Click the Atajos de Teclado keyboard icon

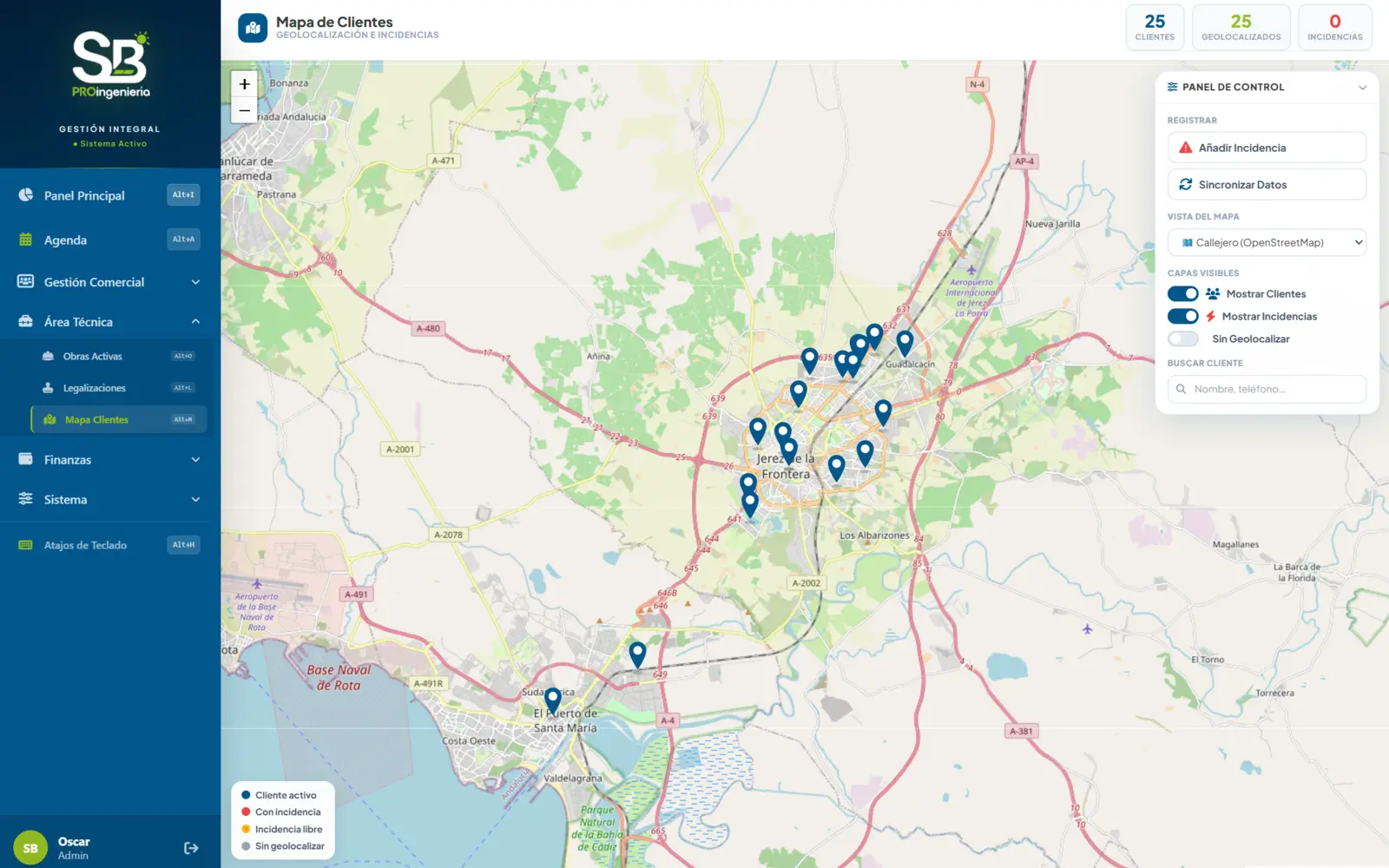point(26,545)
